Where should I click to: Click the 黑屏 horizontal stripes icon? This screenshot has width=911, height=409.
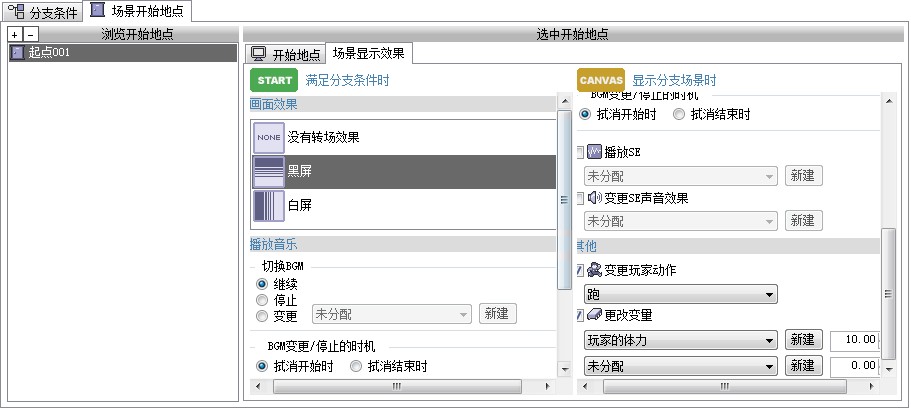(x=268, y=171)
